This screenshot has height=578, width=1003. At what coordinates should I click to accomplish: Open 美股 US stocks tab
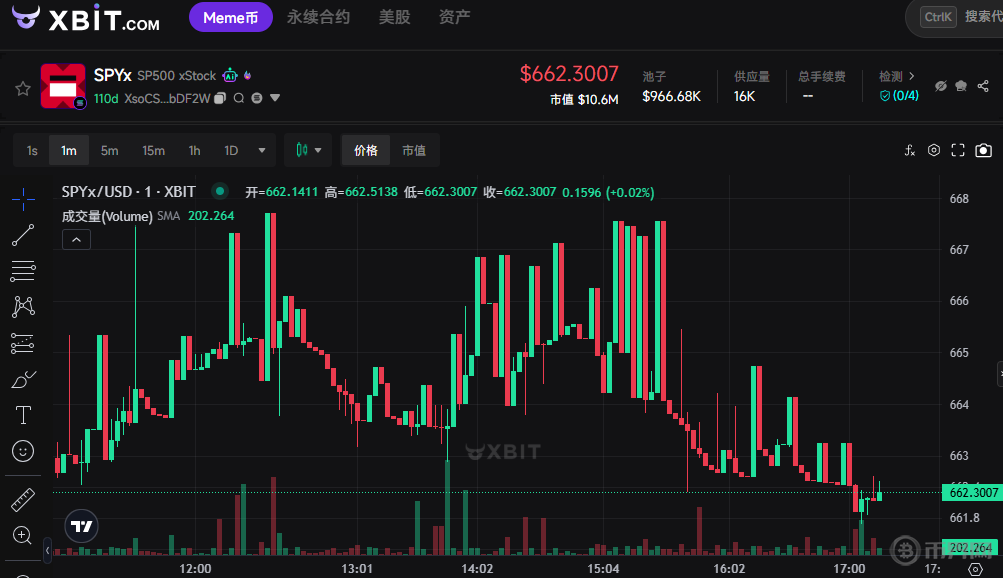[x=395, y=17]
